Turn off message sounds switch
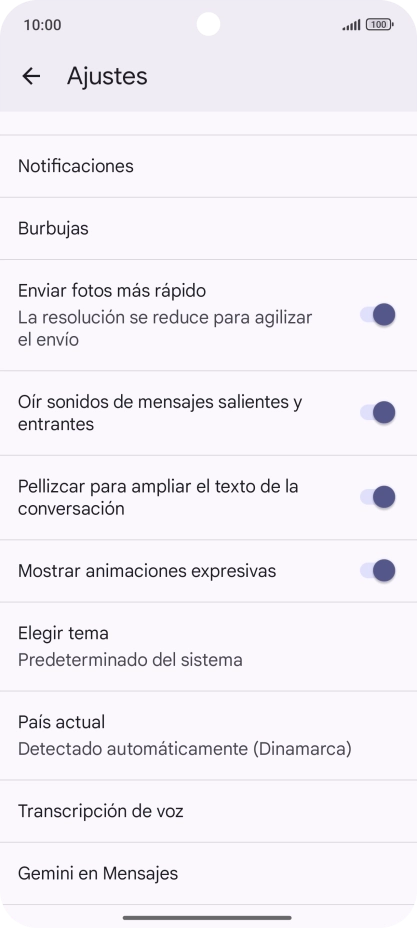Image resolution: width=417 pixels, height=928 pixels. click(x=377, y=413)
